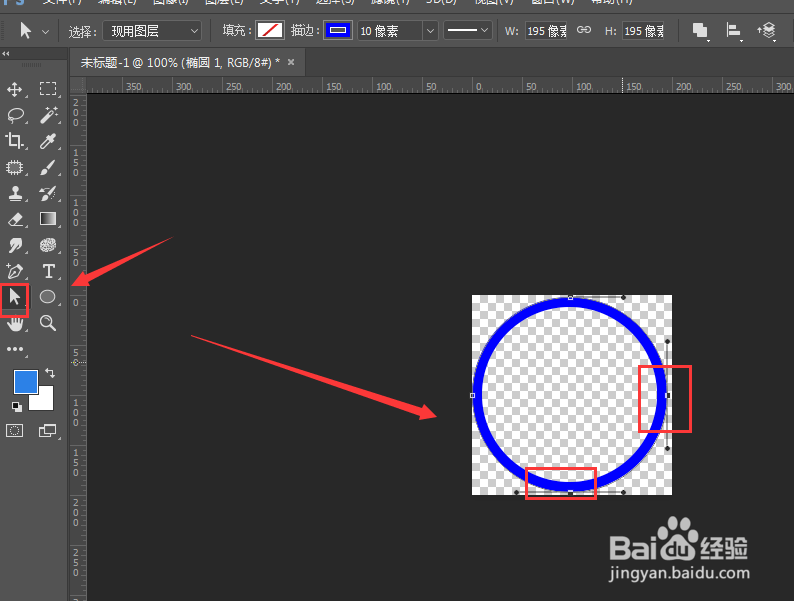Select the Crop tool
Viewport: 794px width, 601px height.
coord(15,141)
